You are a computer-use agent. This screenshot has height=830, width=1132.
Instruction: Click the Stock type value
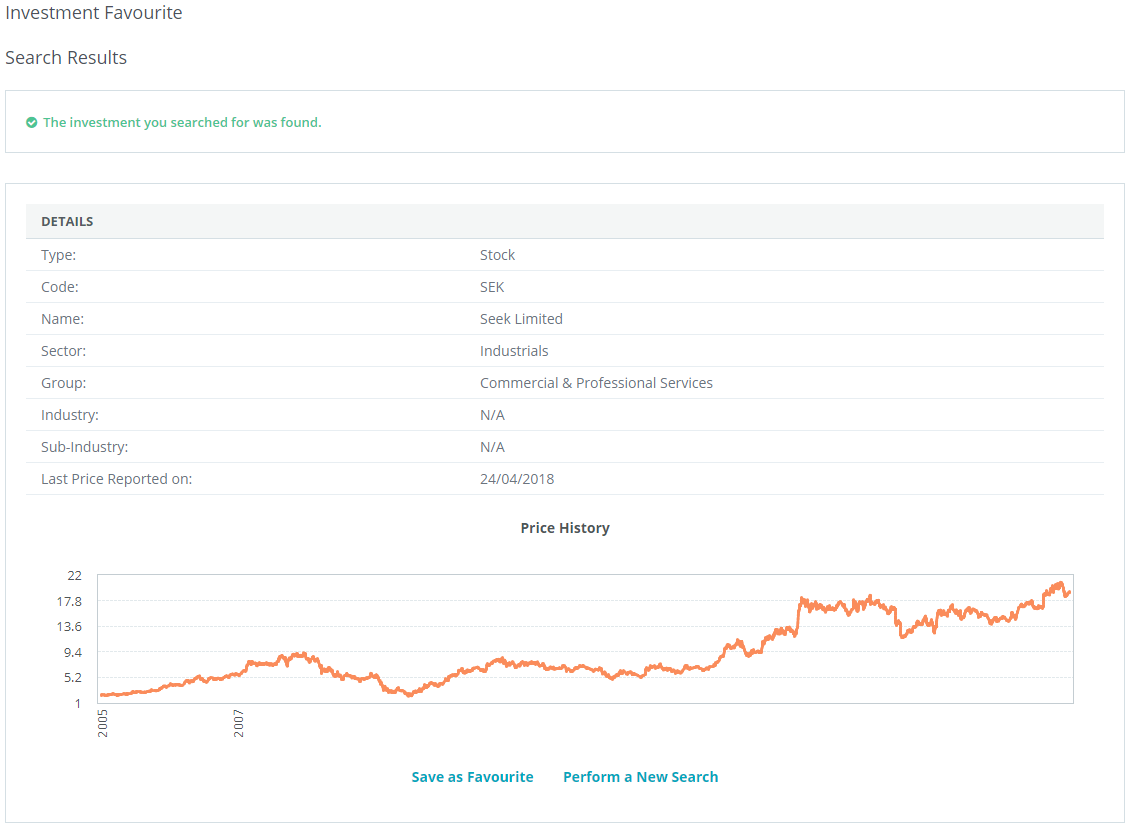(x=497, y=255)
